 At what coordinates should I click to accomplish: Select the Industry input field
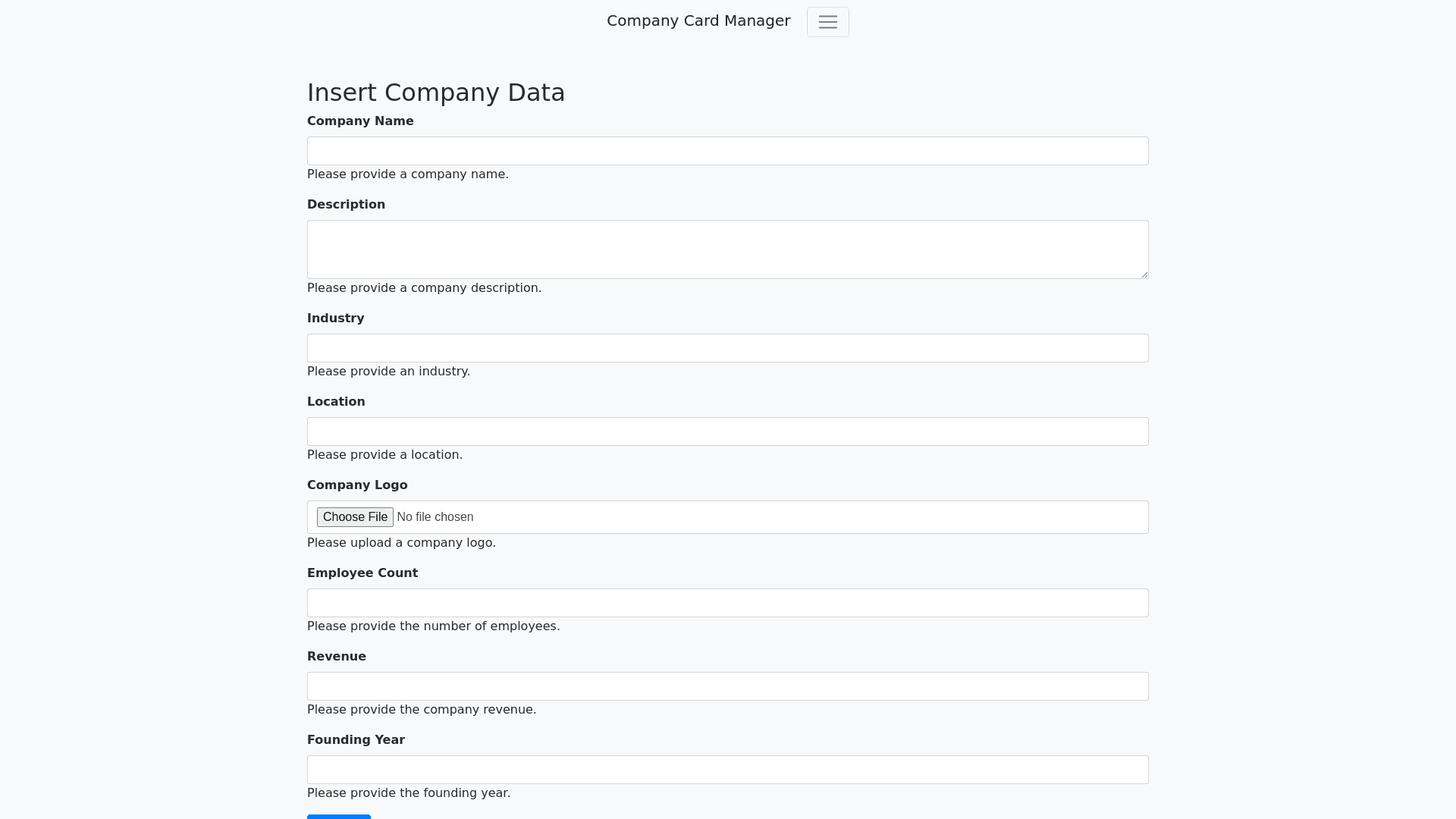(727, 348)
